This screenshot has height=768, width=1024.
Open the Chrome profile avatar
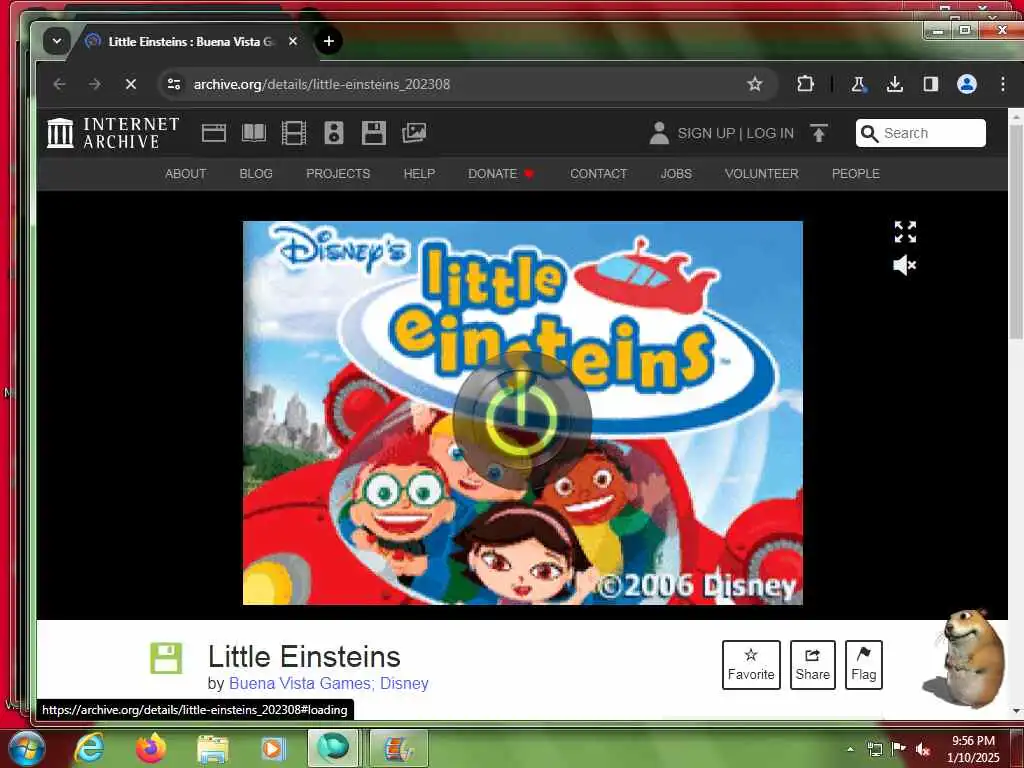967,84
